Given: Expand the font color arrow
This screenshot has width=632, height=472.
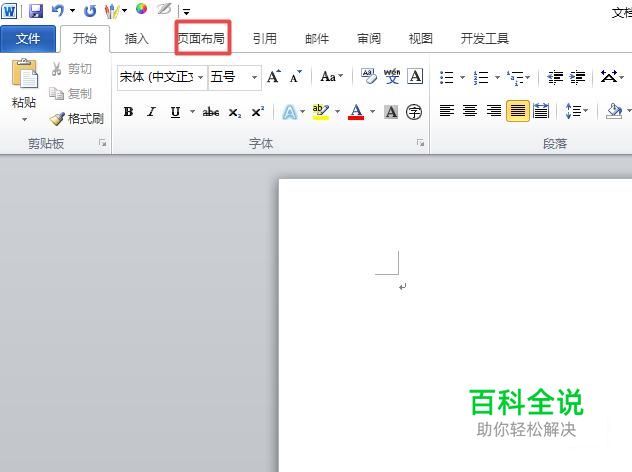Looking at the screenshot, I should pos(372,112).
